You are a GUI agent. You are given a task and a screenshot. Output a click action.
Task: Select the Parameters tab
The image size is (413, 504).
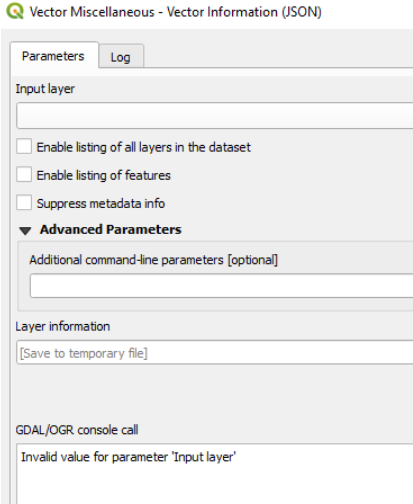click(53, 56)
